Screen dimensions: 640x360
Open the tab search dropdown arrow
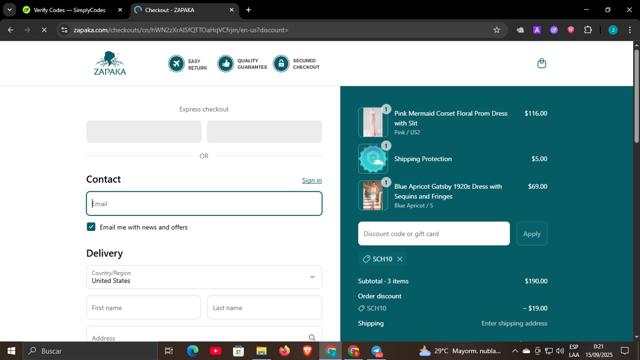[x=9, y=10]
